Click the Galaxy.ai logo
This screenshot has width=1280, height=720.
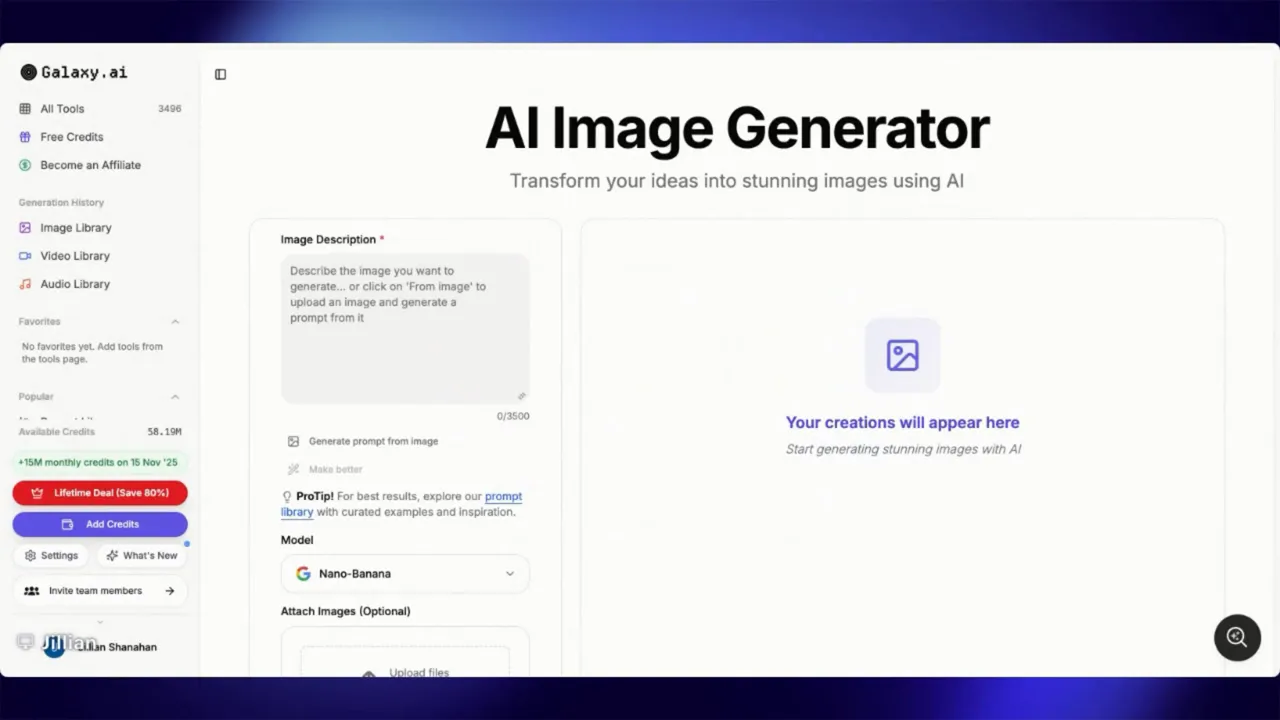tap(73, 72)
